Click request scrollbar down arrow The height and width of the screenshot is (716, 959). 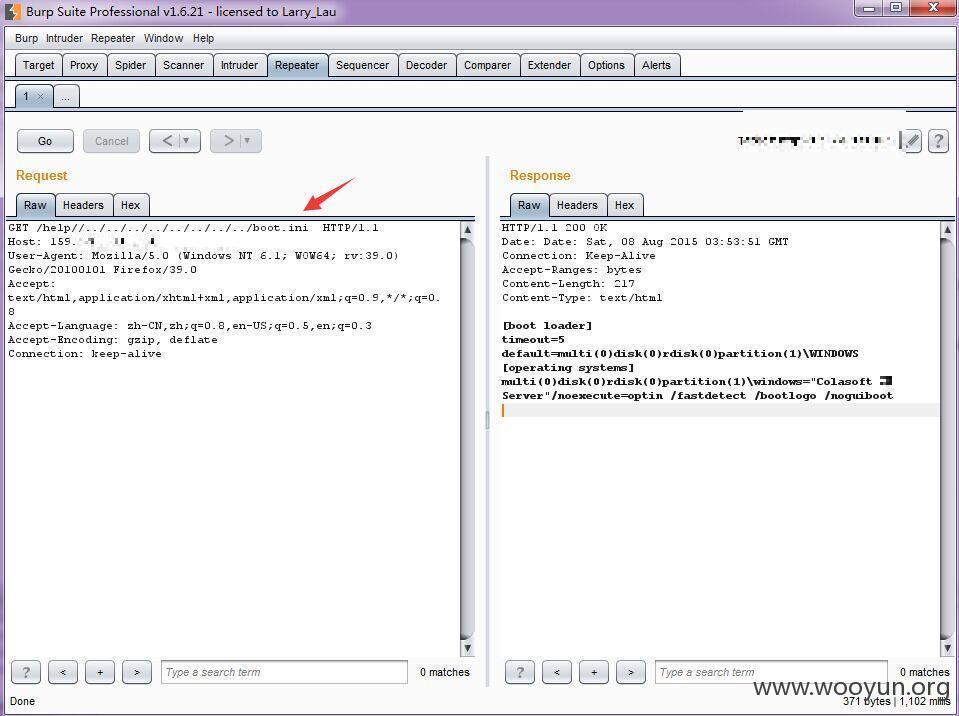(467, 648)
